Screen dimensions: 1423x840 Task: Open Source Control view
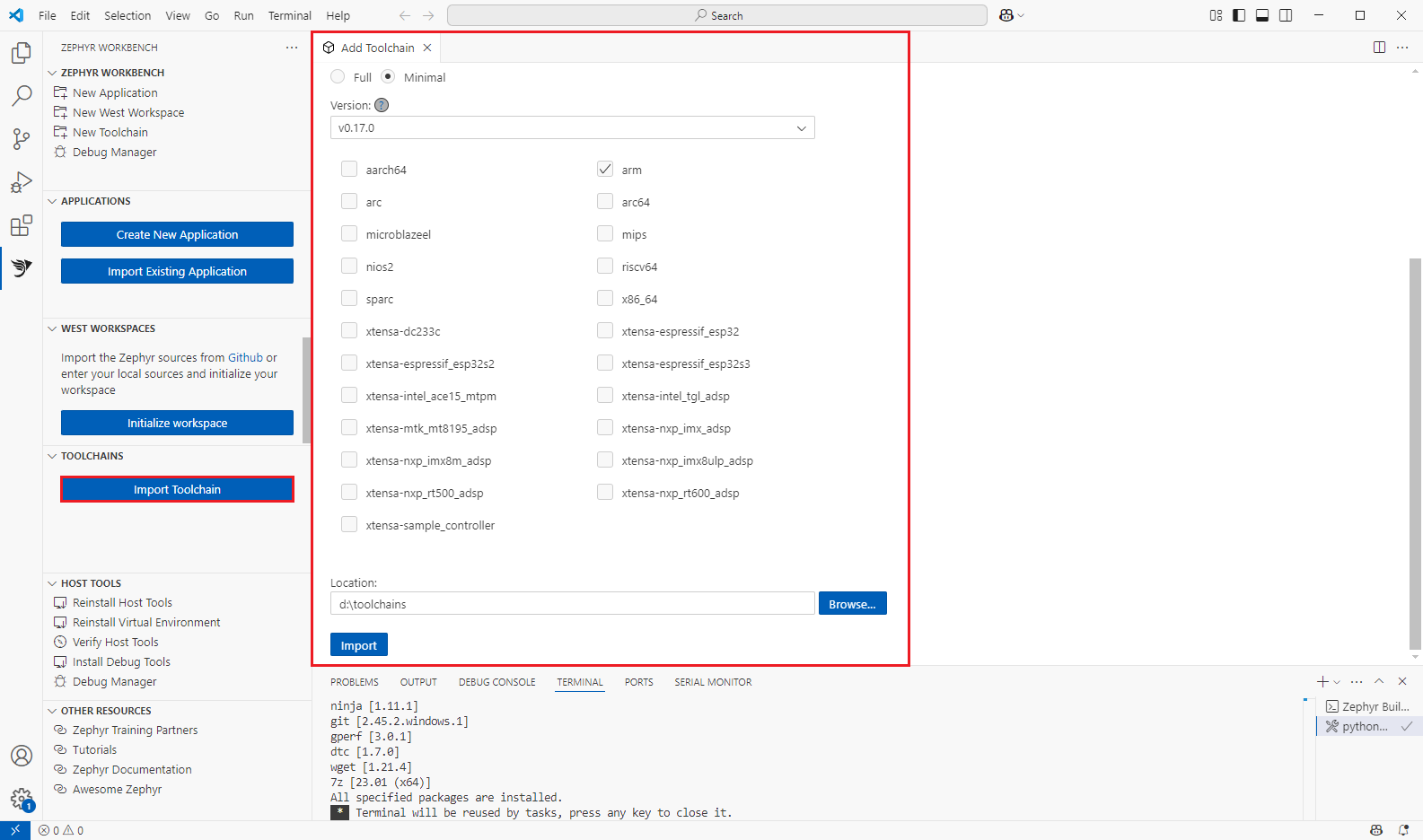(22, 139)
